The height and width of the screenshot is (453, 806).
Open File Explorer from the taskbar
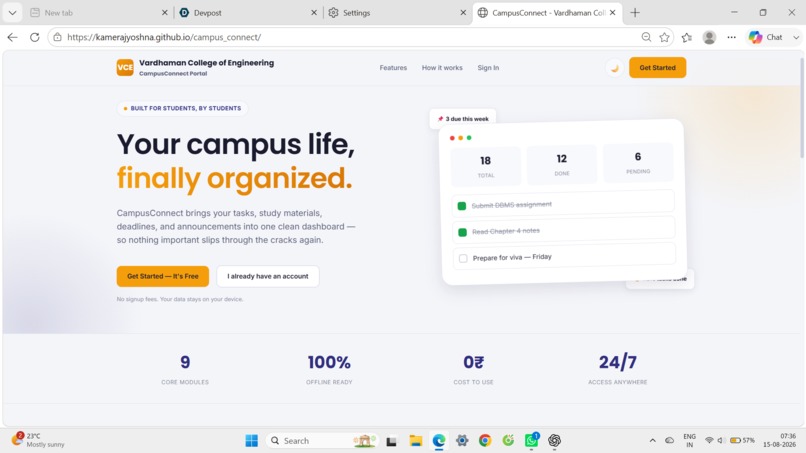click(415, 441)
